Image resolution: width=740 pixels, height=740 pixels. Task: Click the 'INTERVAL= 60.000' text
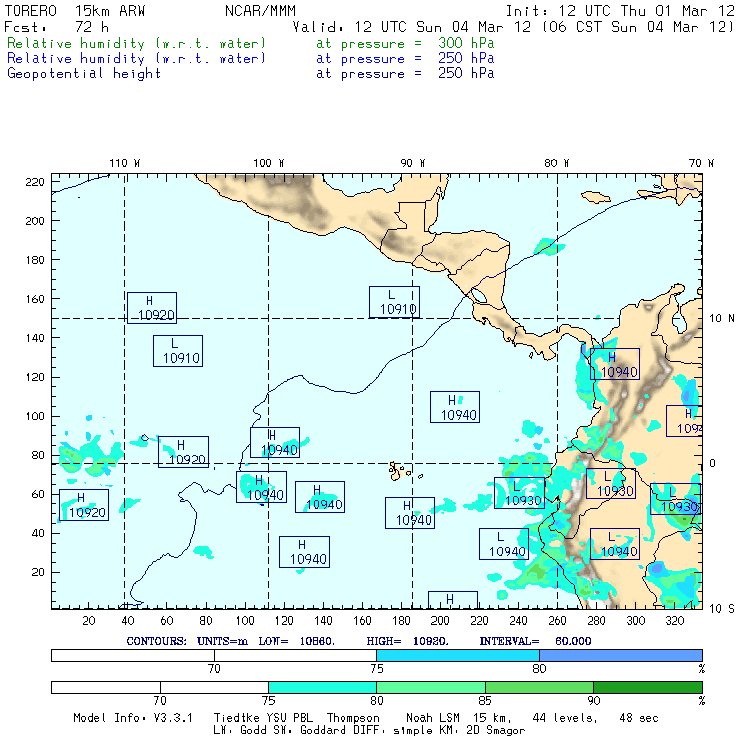pyautogui.click(x=535, y=641)
